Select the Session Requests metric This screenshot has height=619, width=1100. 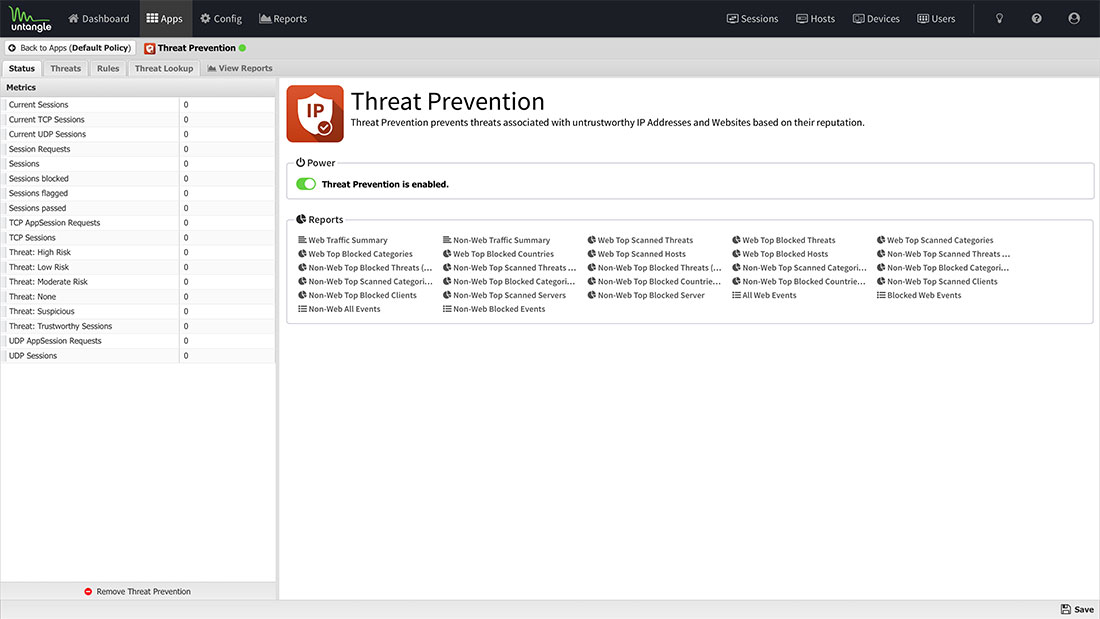pyautogui.click(x=138, y=149)
